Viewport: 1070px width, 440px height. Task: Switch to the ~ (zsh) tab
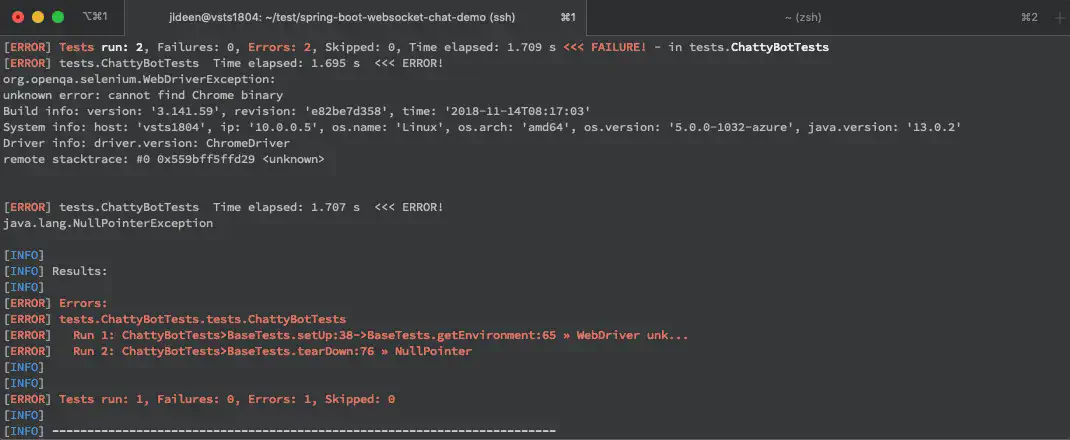828,17
